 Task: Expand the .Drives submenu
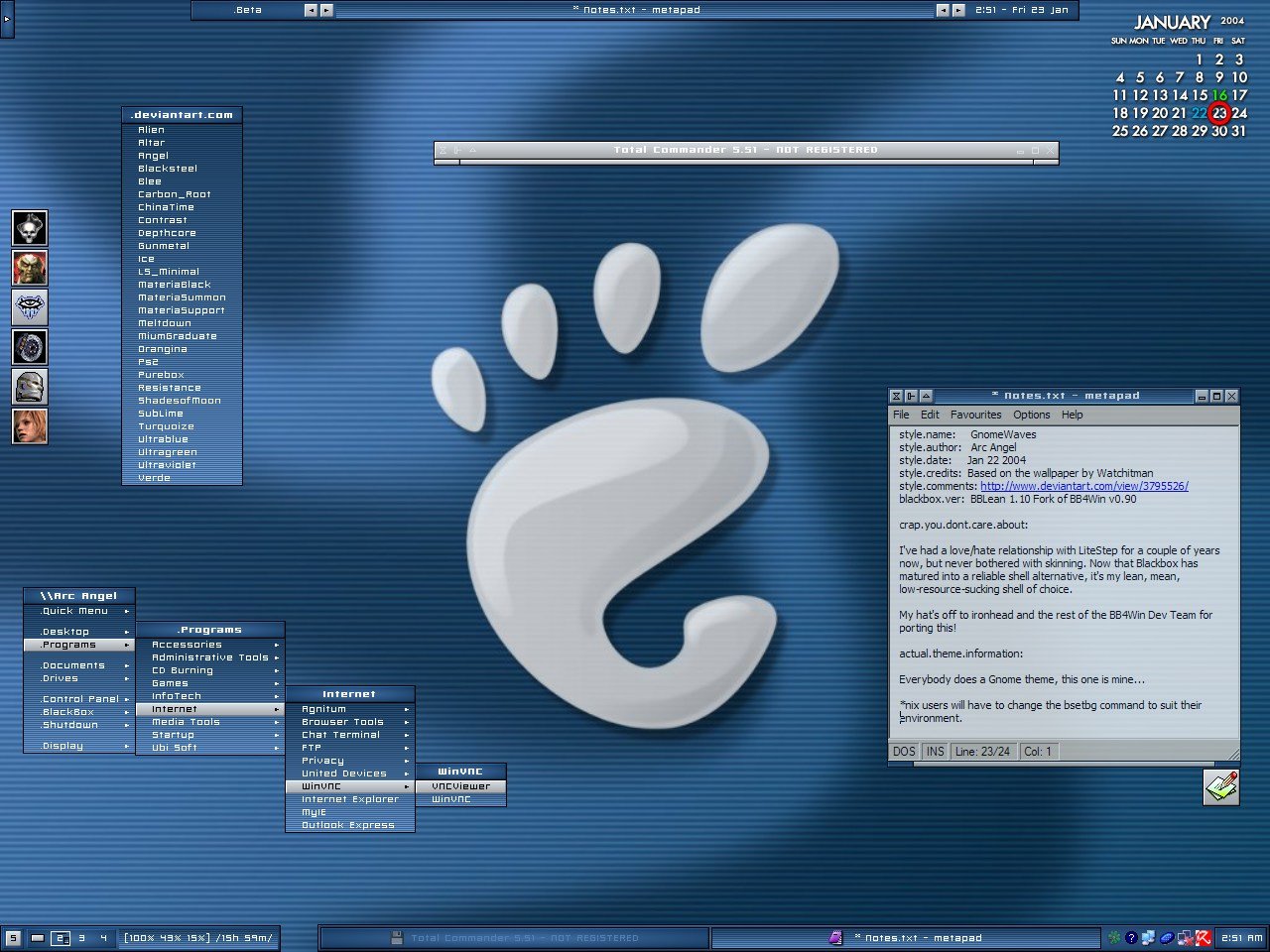tap(79, 678)
